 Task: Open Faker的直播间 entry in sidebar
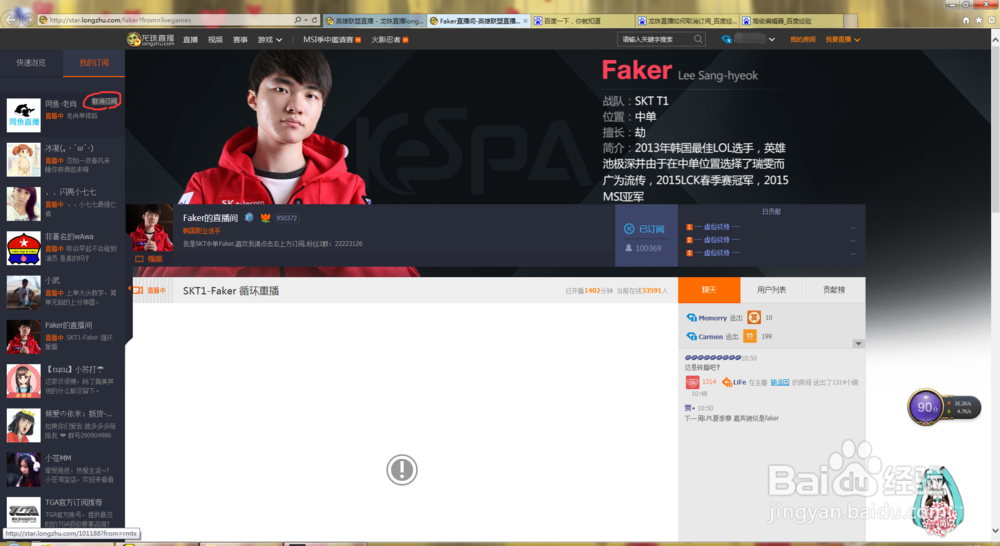tap(62, 336)
